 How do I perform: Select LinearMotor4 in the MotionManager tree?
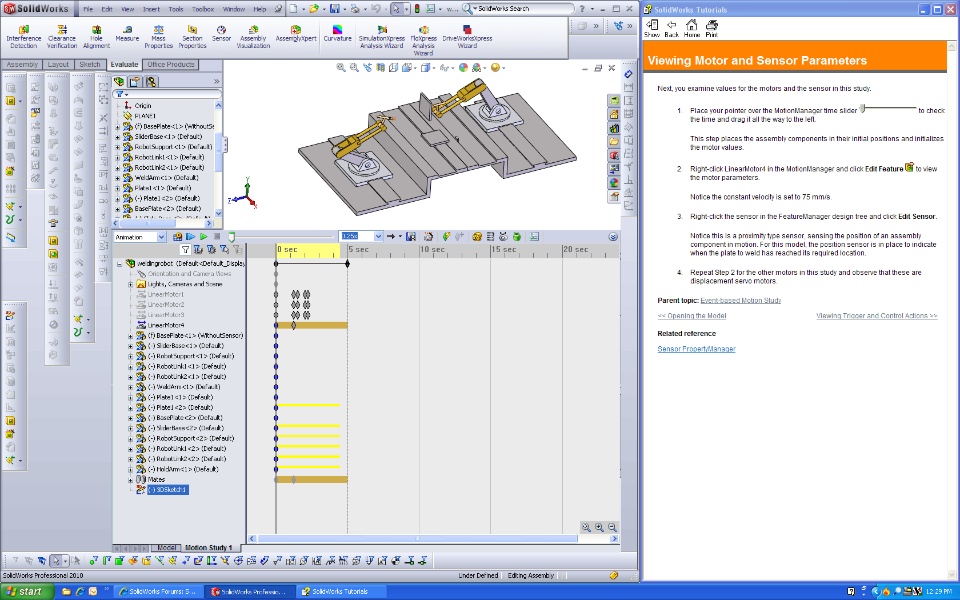(166, 325)
